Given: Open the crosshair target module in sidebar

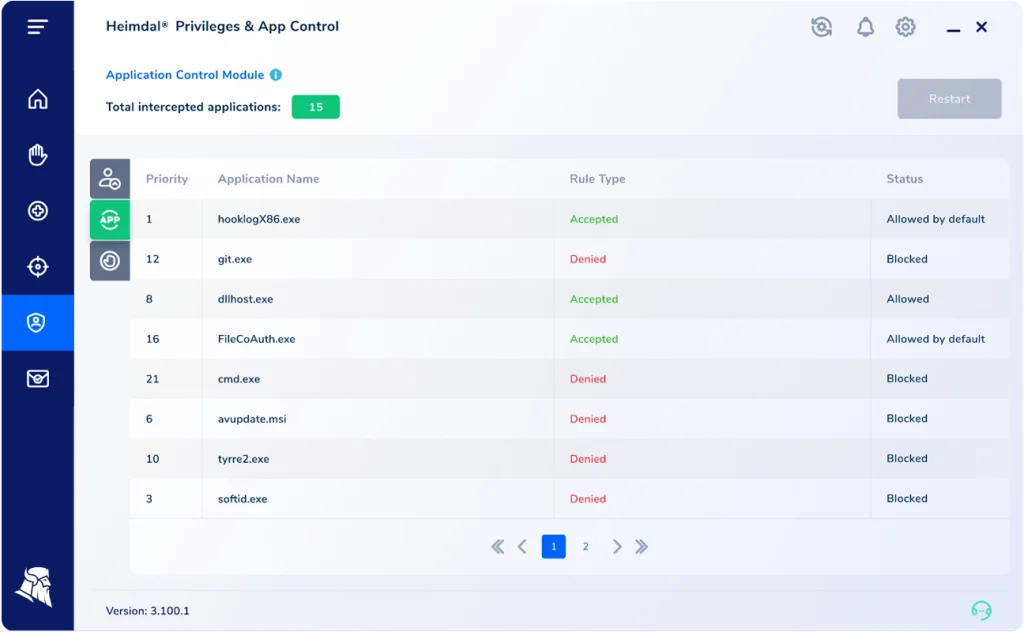Looking at the screenshot, I should 37,267.
